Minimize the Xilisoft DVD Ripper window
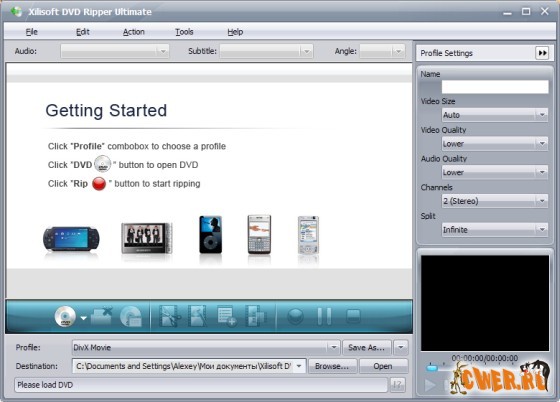 pyautogui.click(x=507, y=12)
